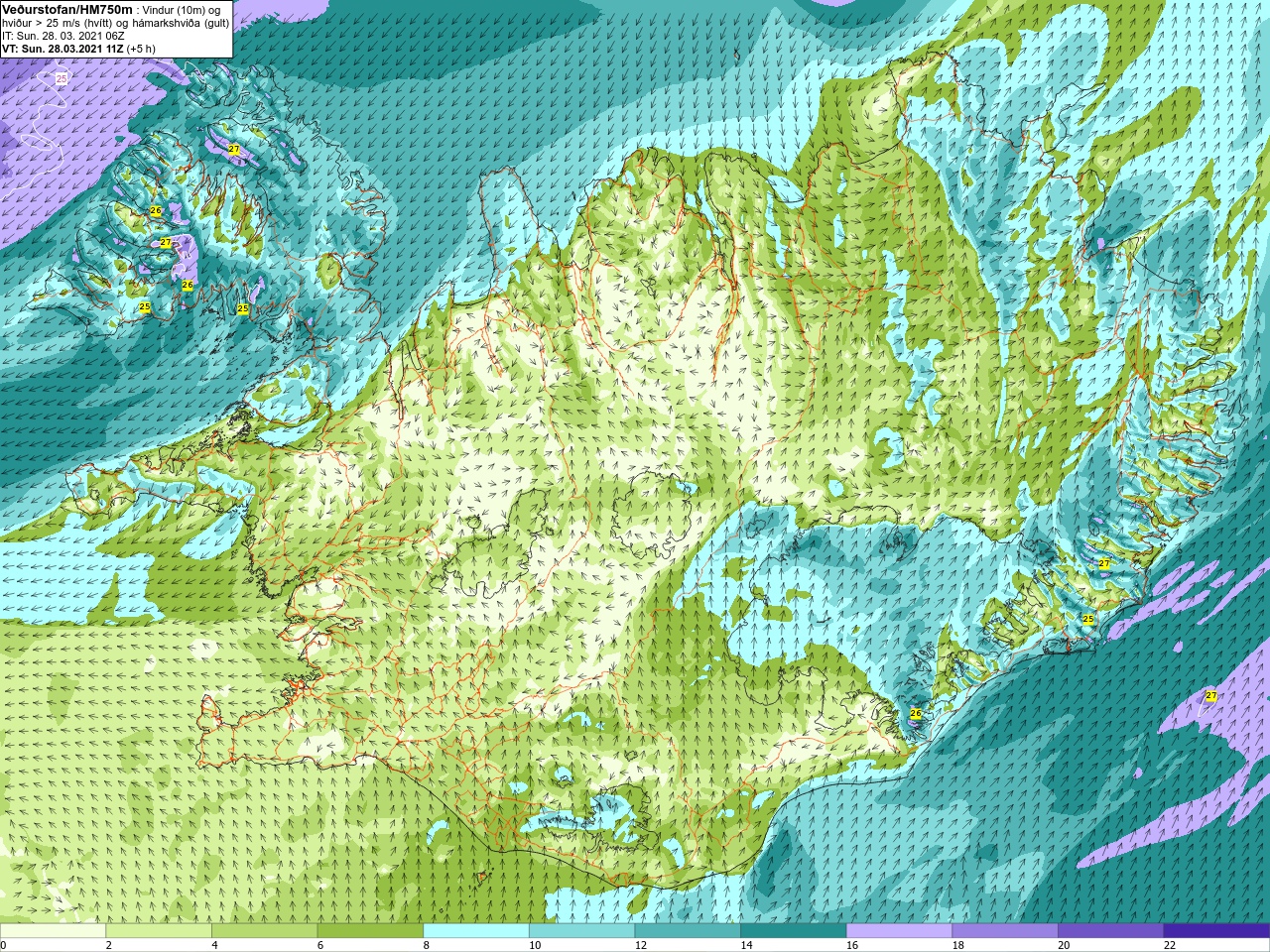Select the darkest legend swatch above 22 m/s
This screenshot has width=1270, height=952.
(1216, 931)
